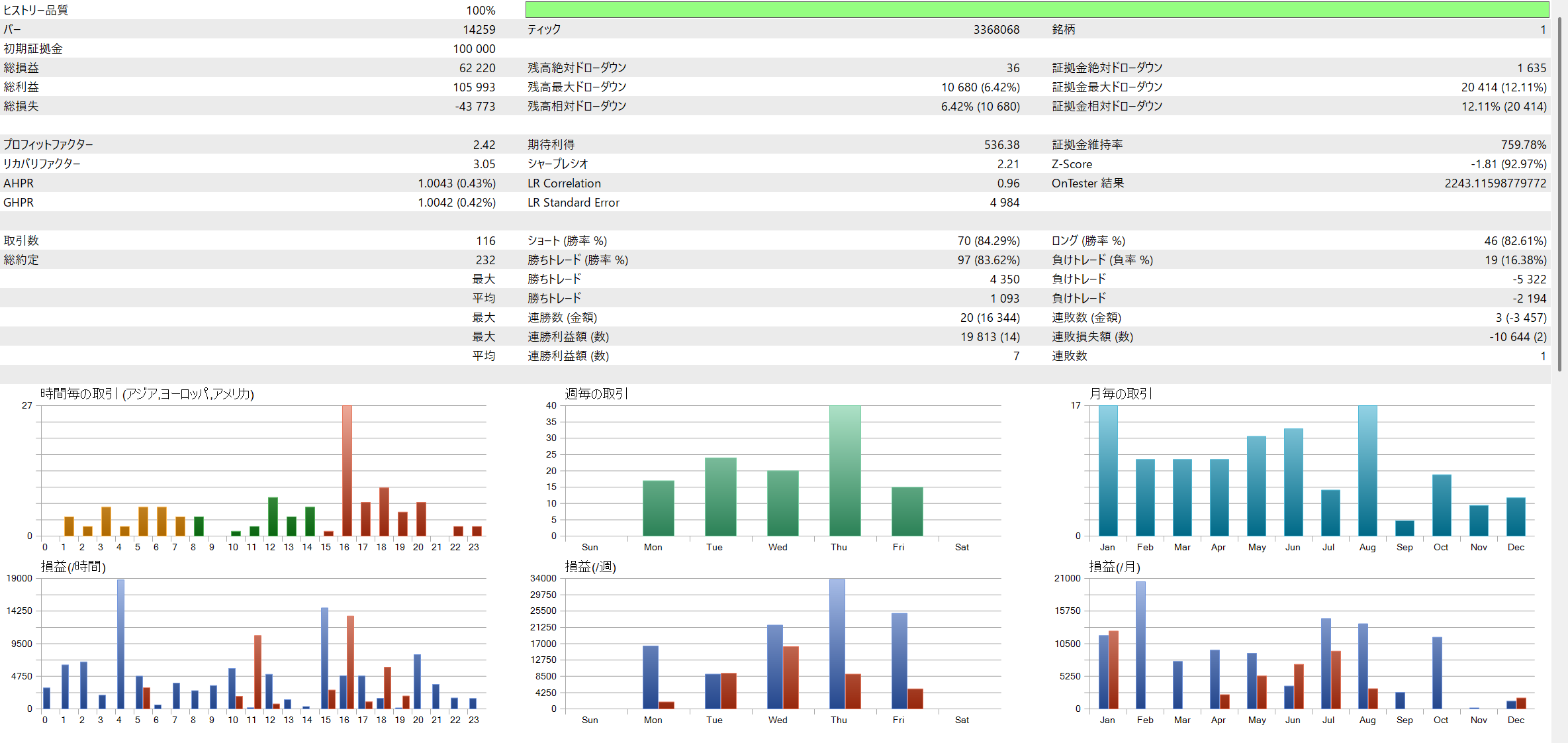Image resolution: width=1568 pixels, height=743 pixels.
Task: Click the profit factor value 2.42
Action: click(484, 144)
